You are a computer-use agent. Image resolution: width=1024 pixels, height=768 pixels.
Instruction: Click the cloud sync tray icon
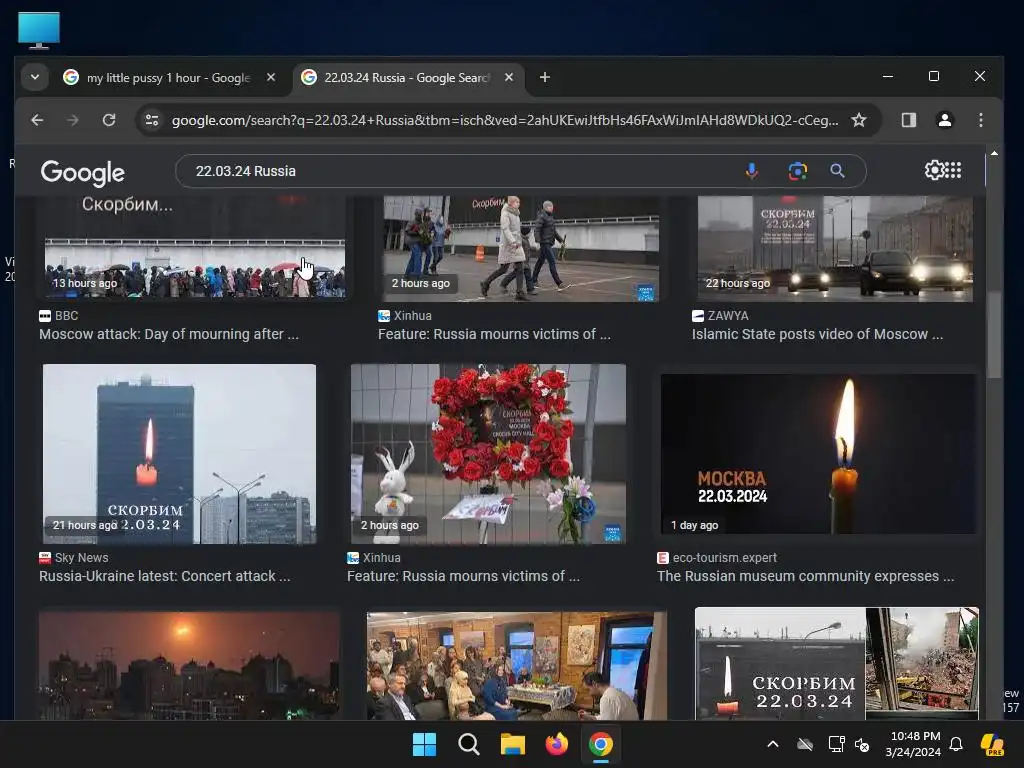[x=805, y=744]
